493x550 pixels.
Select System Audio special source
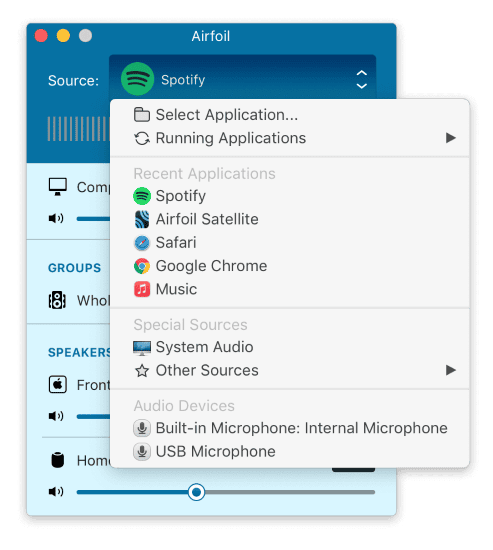290,347
